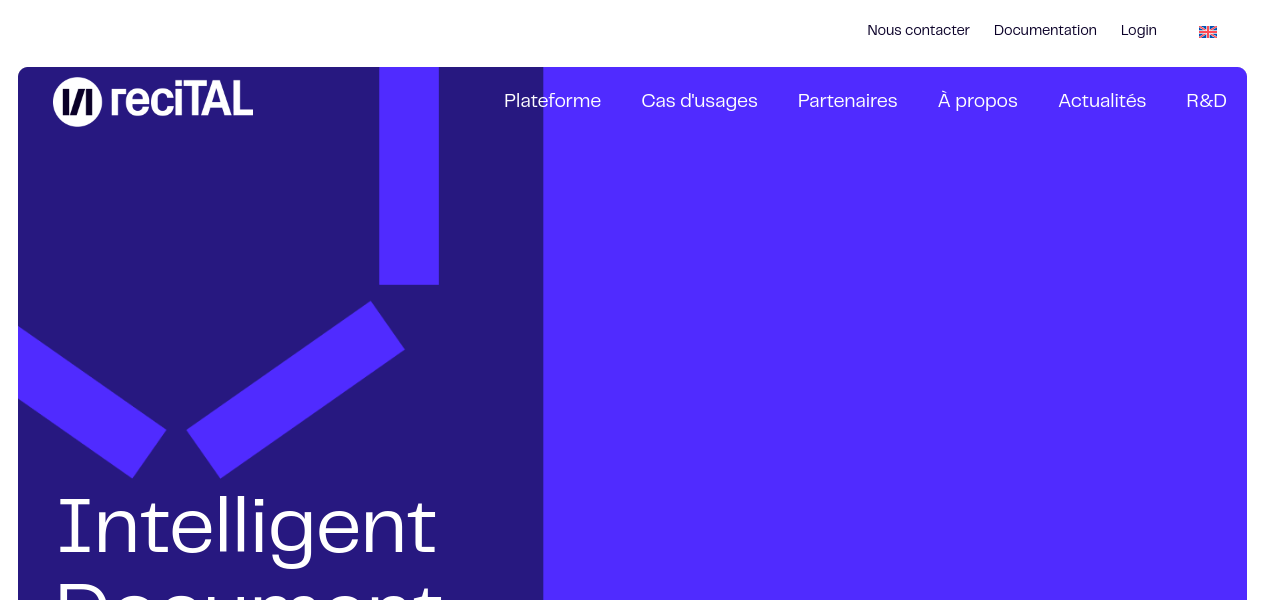Navigate to the R&D page
1280x600 pixels.
(x=1206, y=101)
